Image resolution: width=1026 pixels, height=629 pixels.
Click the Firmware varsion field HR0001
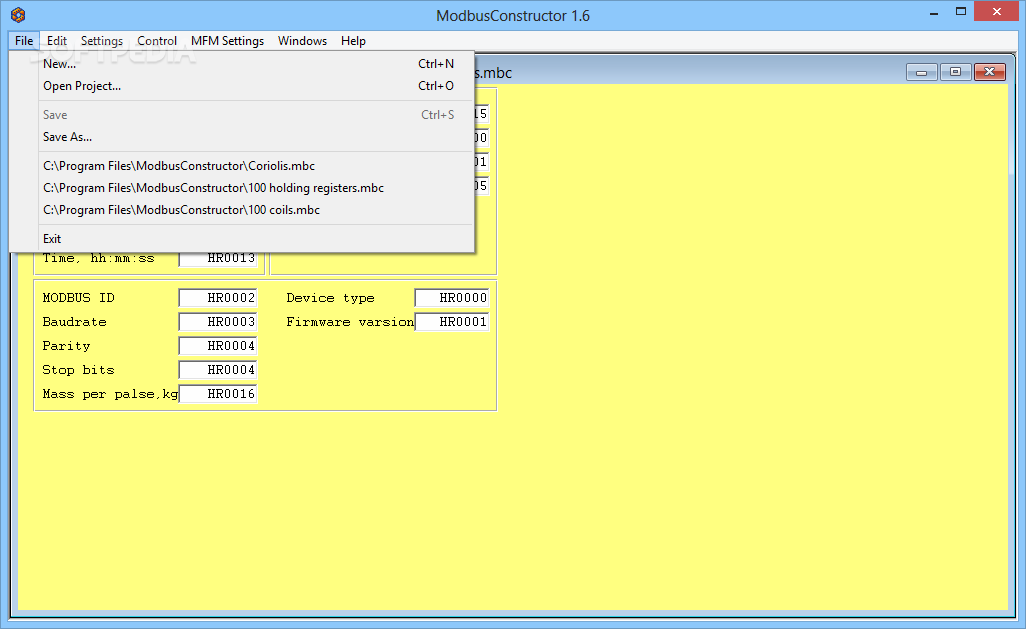pos(452,322)
